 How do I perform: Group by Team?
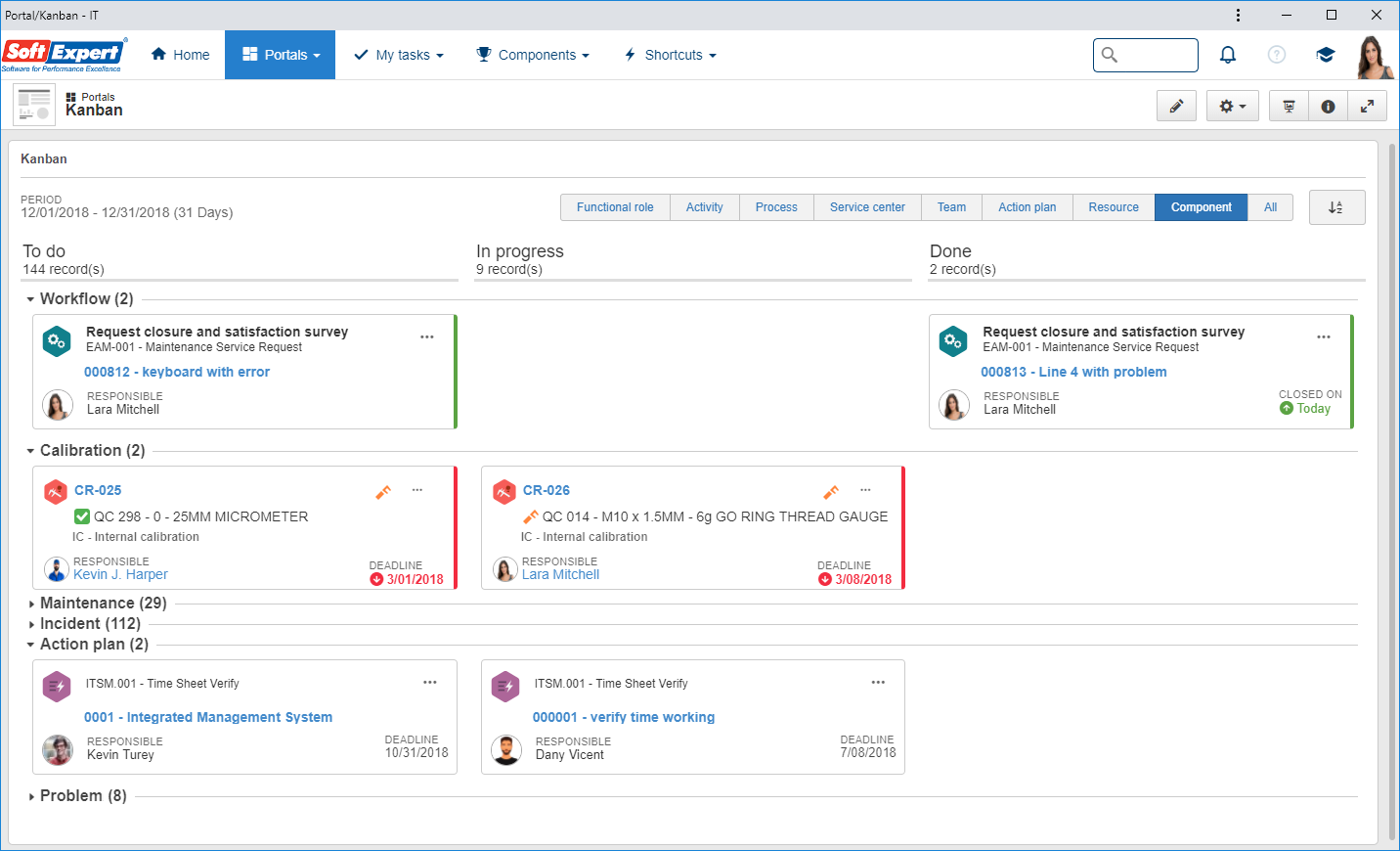coord(951,207)
